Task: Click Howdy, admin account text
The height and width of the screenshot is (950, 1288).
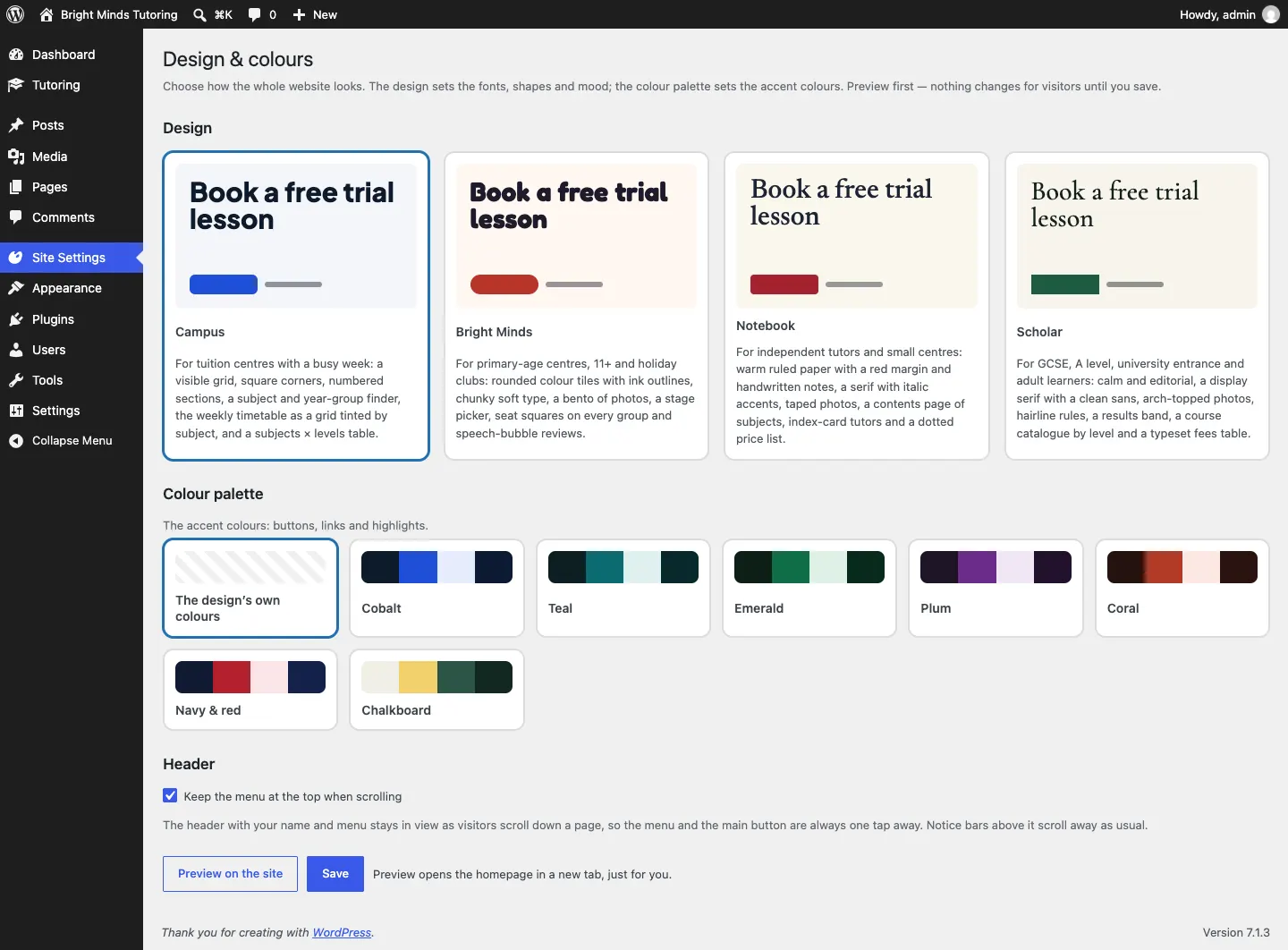Action: coord(1217,14)
